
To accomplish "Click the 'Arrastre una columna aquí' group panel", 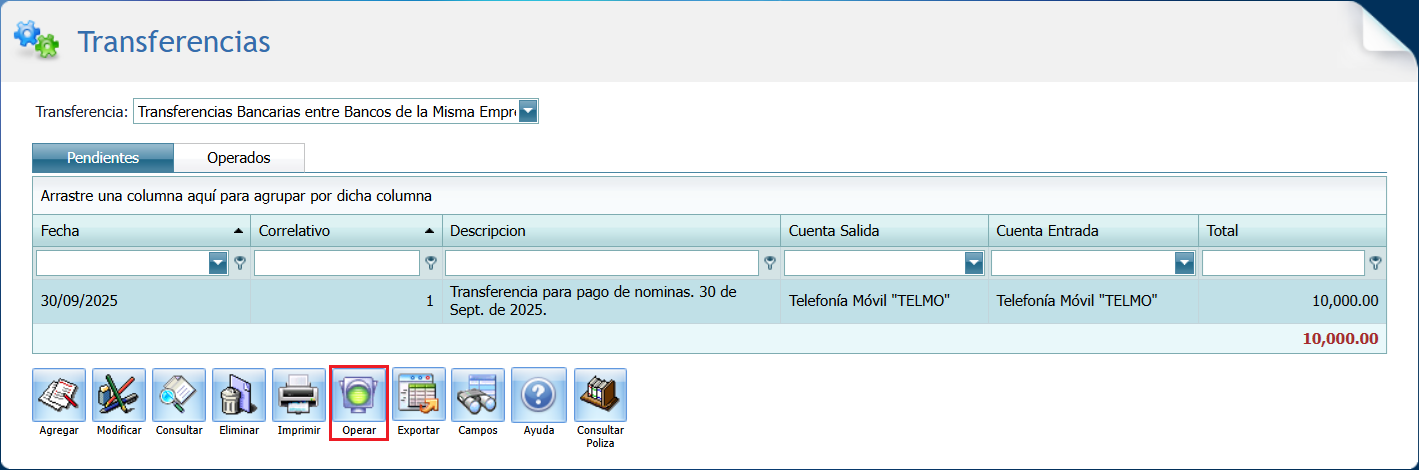I will tap(709, 196).
